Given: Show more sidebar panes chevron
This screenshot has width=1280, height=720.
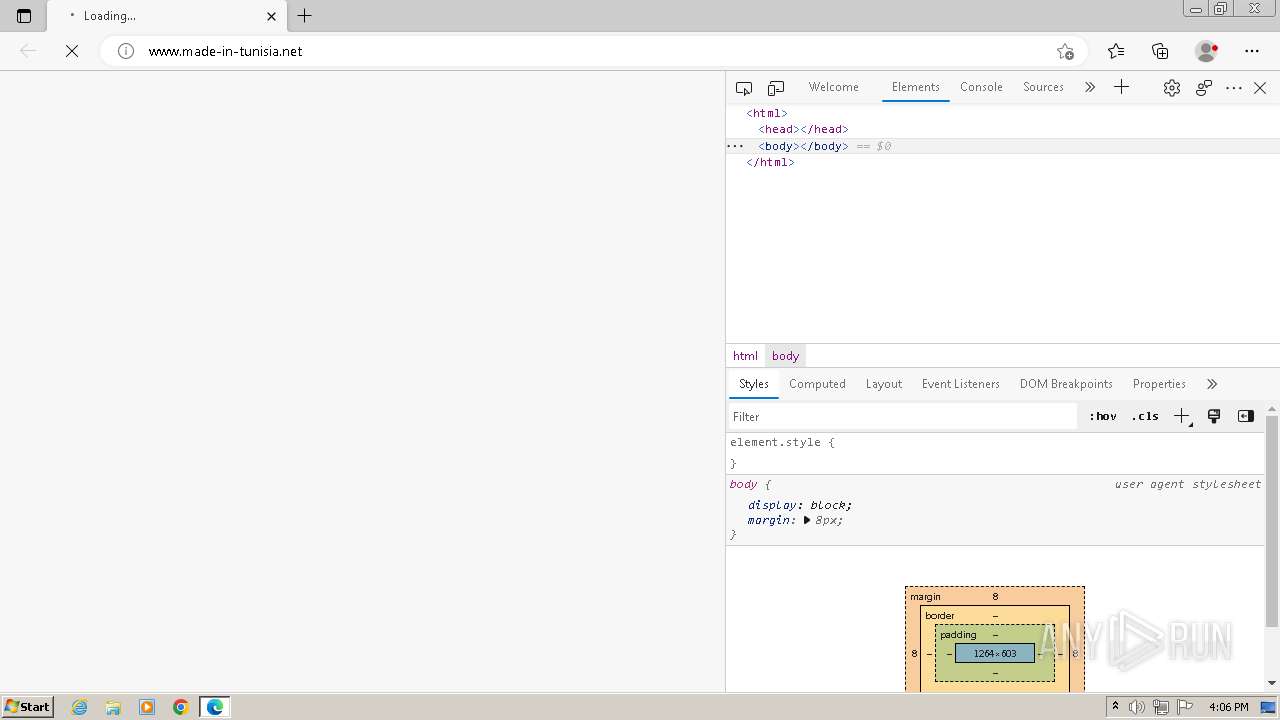Looking at the screenshot, I should (1212, 384).
